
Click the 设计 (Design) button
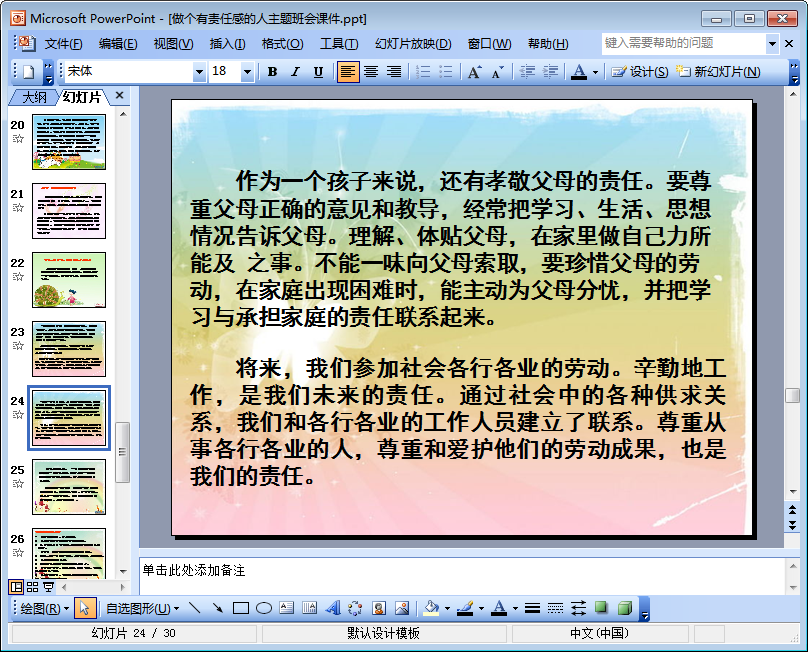point(640,72)
